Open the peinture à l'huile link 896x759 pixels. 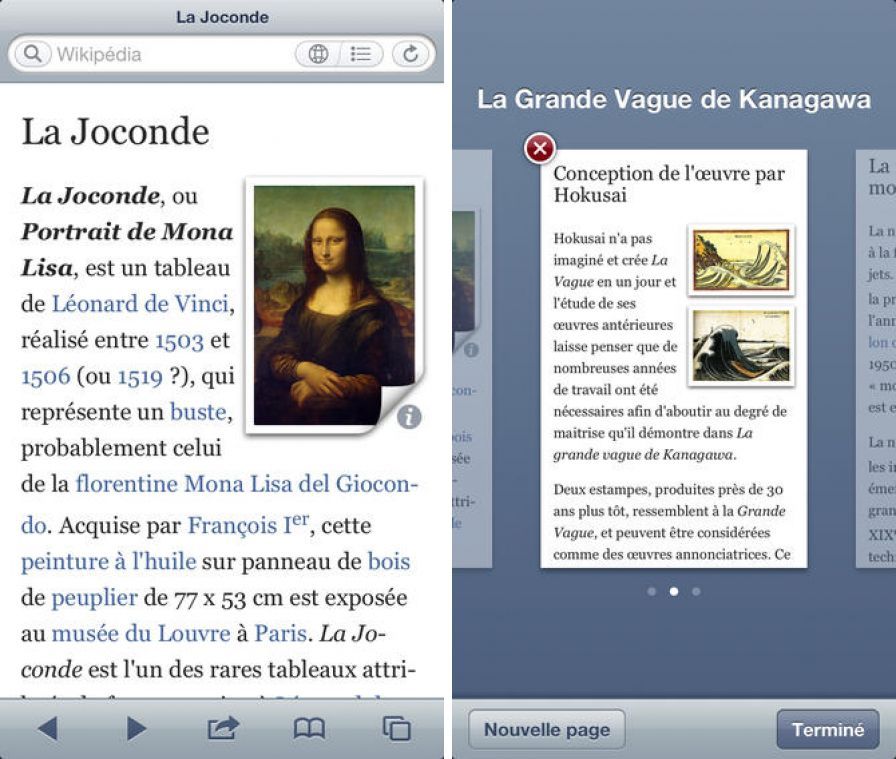107,562
